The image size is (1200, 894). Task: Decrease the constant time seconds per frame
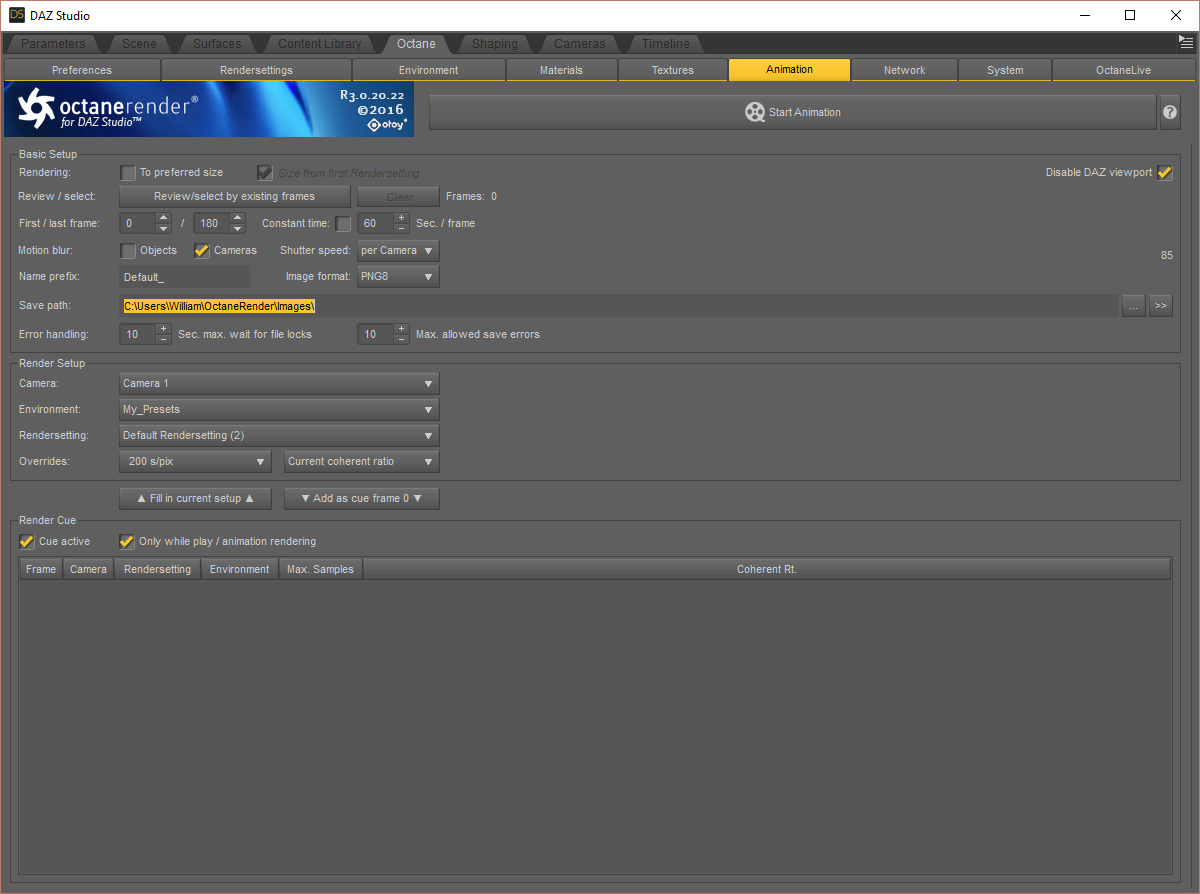click(401, 229)
